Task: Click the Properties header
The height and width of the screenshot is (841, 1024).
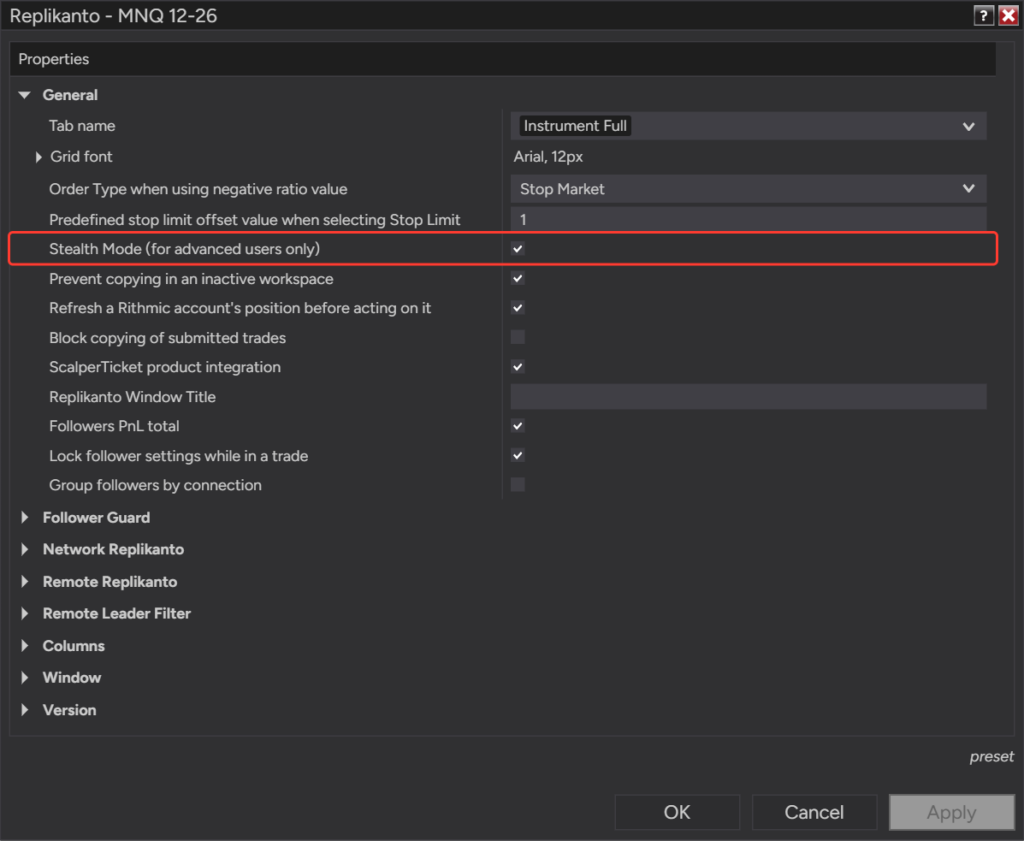Action: click(54, 59)
